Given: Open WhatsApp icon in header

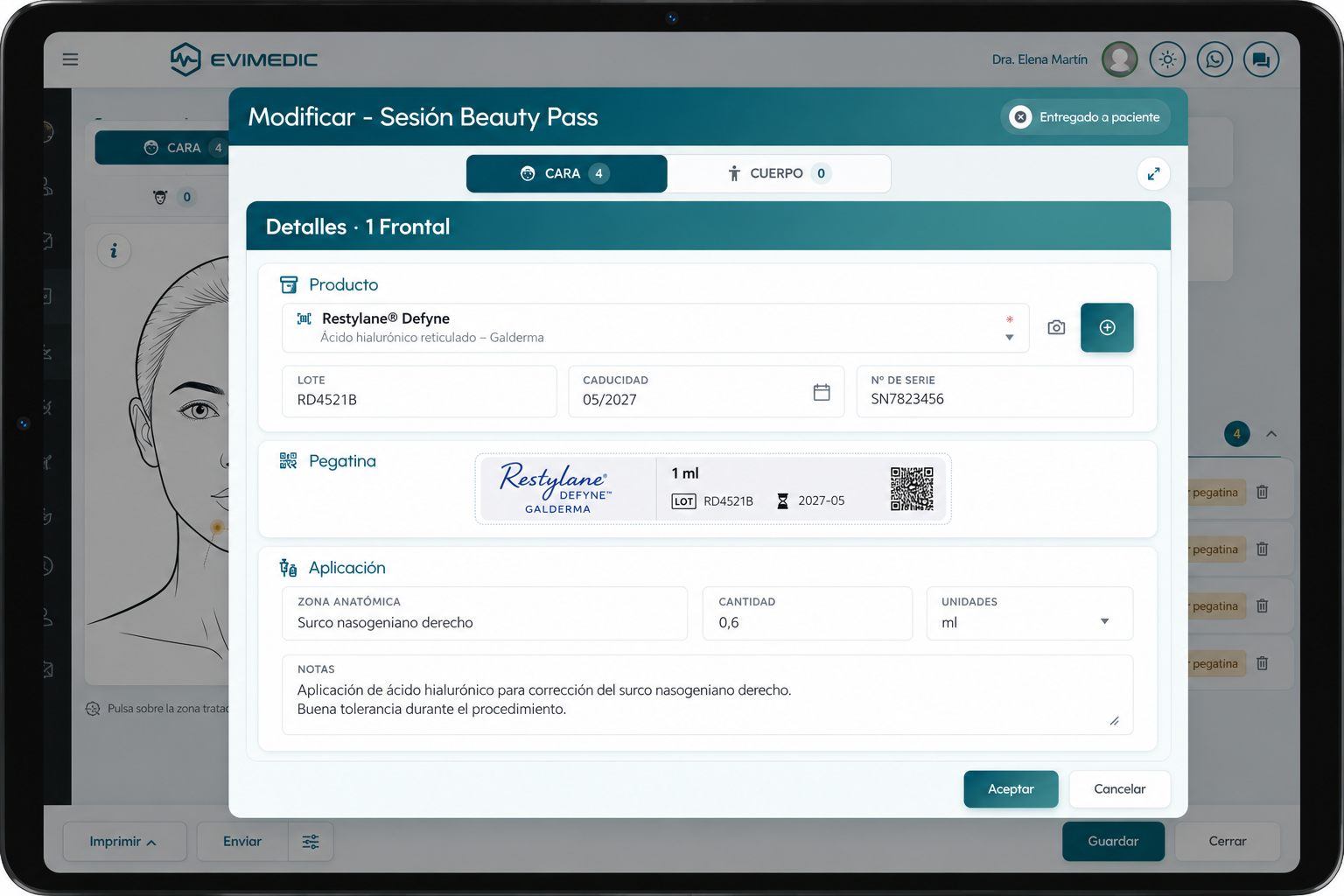Looking at the screenshot, I should [x=1214, y=59].
